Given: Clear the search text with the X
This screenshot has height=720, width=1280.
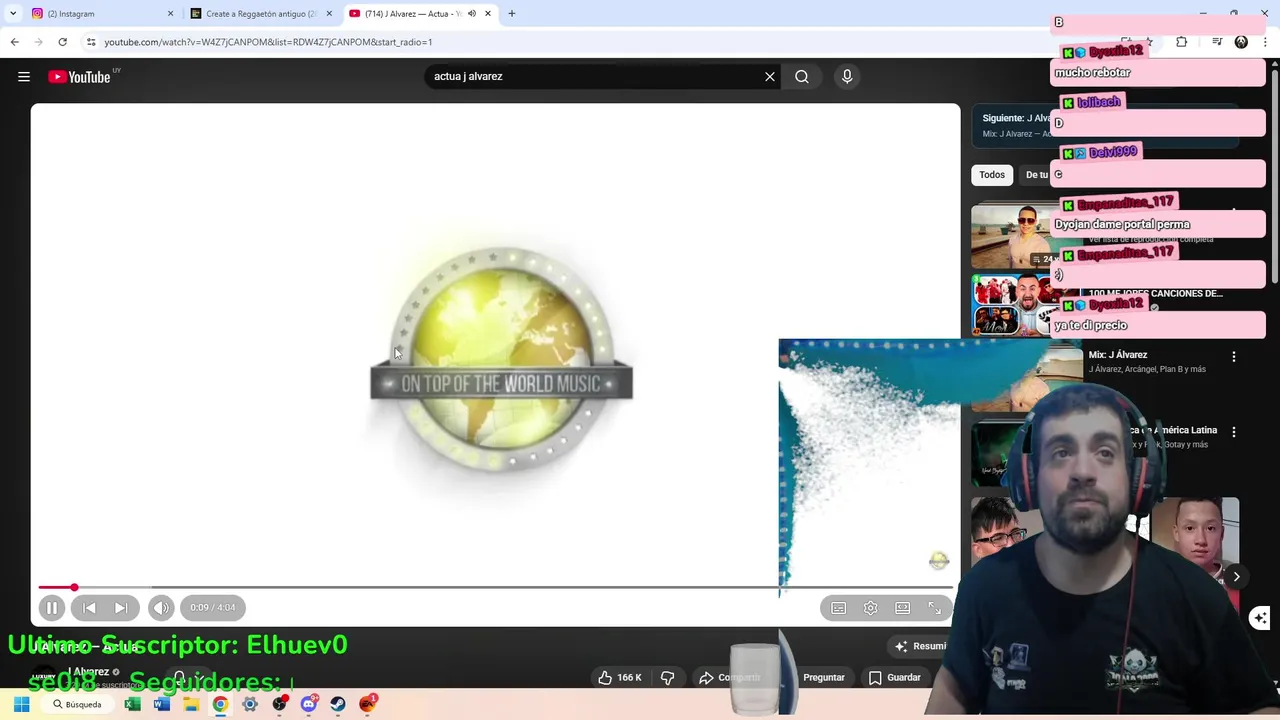Looking at the screenshot, I should 770,76.
